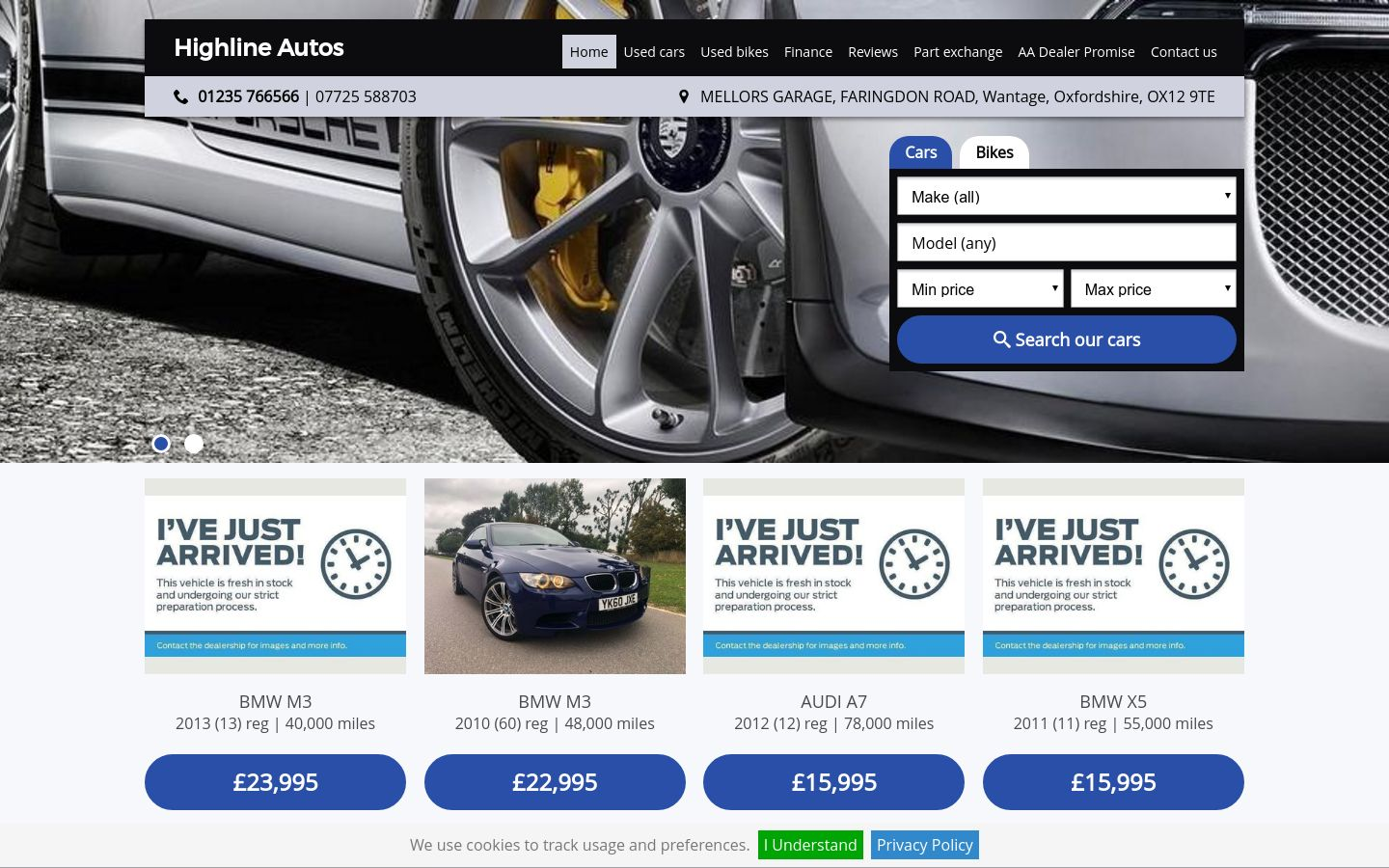This screenshot has width=1389, height=868.
Task: Open the AA Dealer Promise page
Action: click(1076, 52)
